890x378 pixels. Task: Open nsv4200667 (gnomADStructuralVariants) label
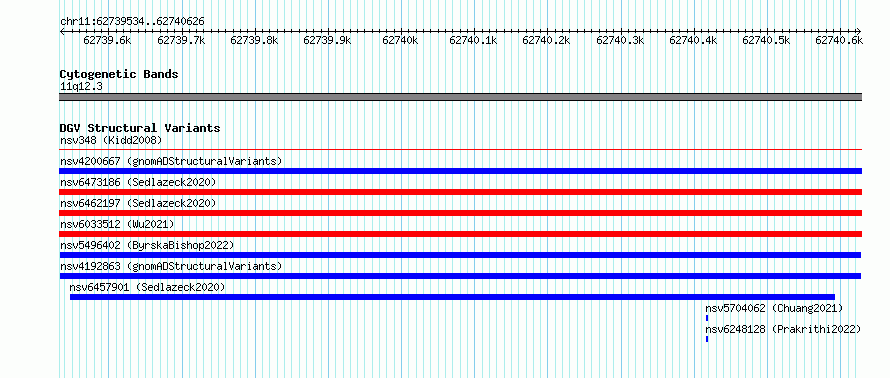tap(171, 161)
